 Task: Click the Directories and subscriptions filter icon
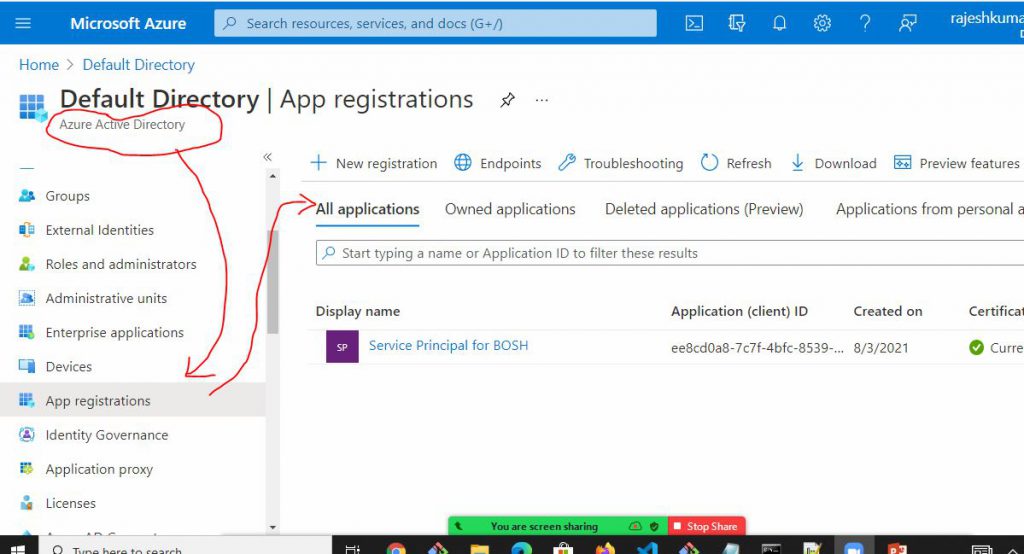tap(737, 23)
